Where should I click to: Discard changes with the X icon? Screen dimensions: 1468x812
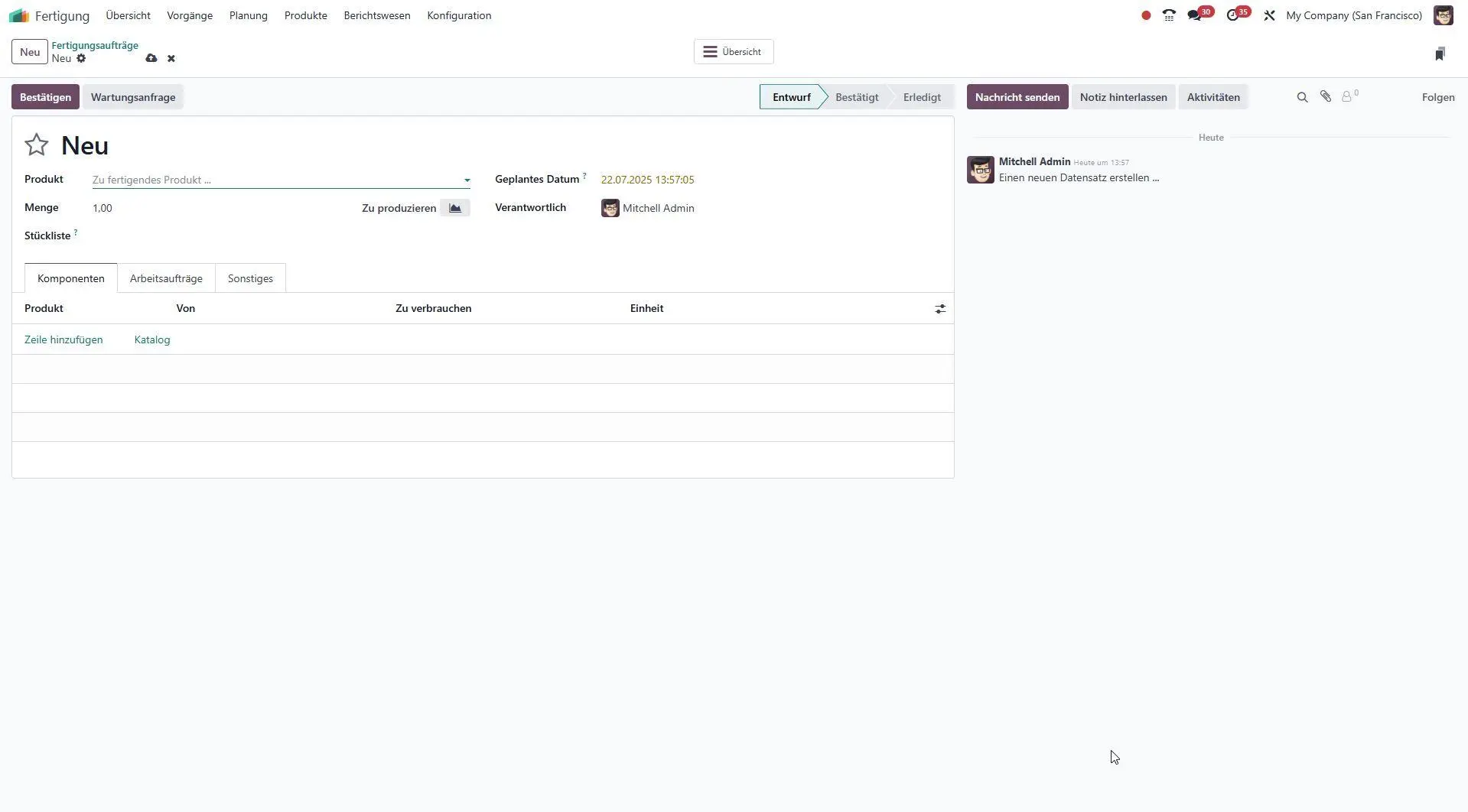pyautogui.click(x=171, y=59)
